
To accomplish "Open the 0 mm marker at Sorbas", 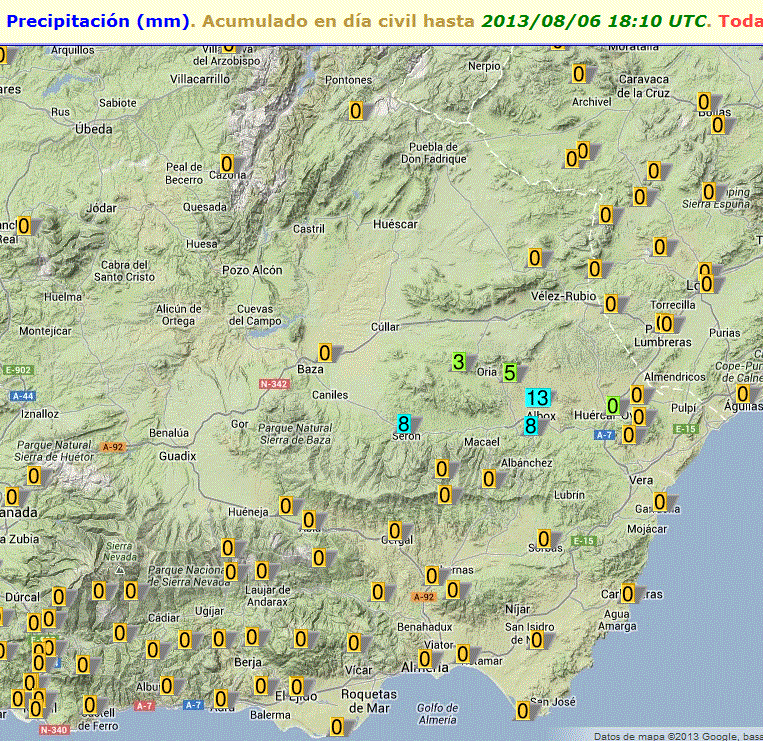I will pos(544,539).
